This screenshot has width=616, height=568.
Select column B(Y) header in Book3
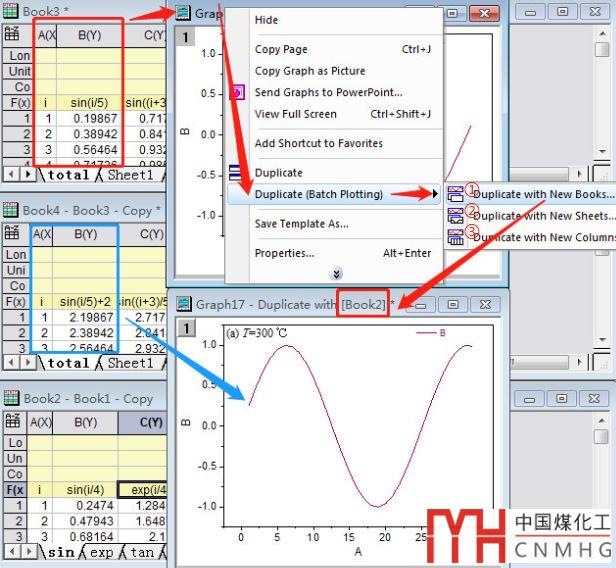[x=90, y=35]
